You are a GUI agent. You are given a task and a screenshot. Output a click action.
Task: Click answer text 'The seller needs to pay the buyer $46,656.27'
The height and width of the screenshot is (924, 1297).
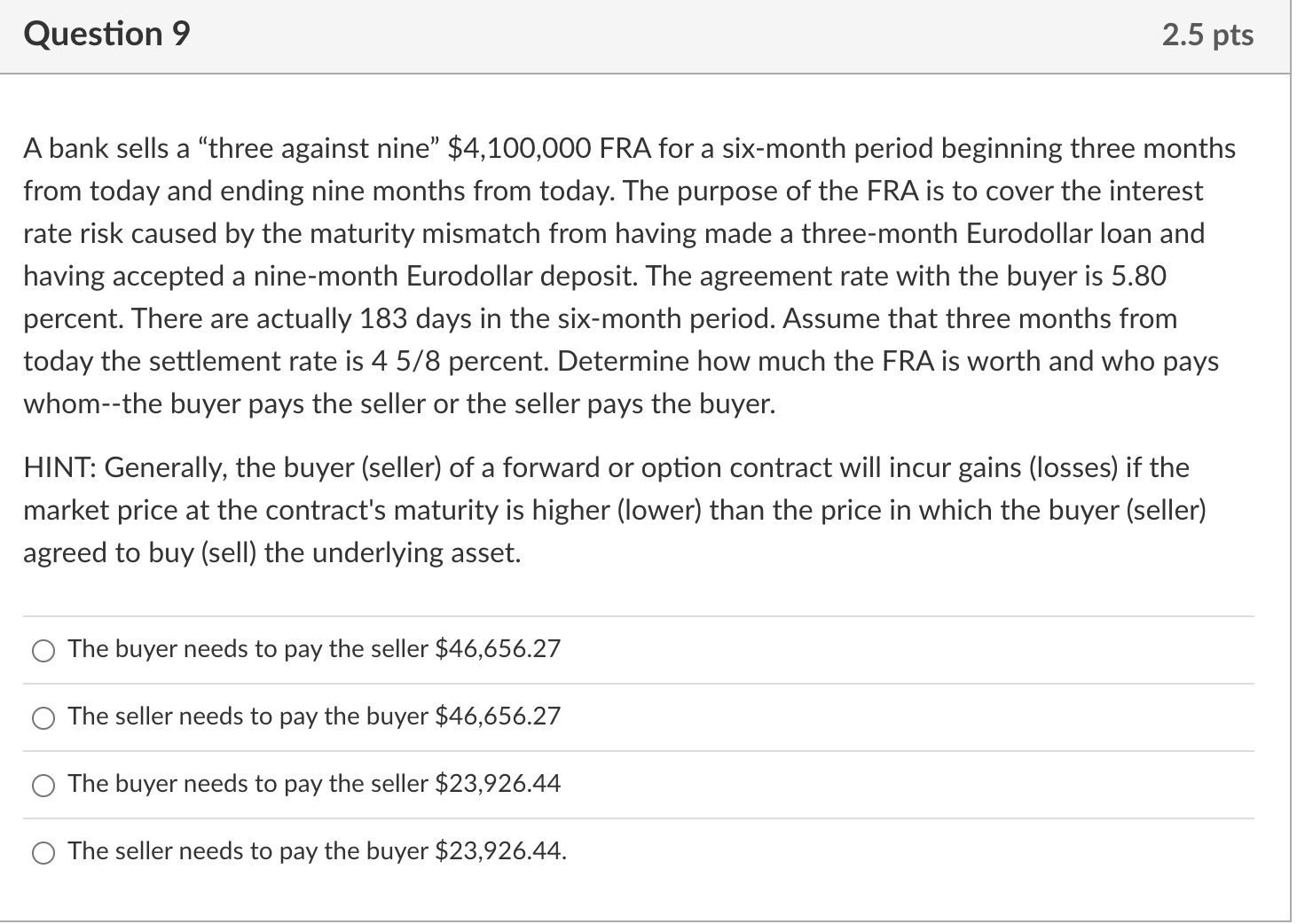[x=314, y=716]
